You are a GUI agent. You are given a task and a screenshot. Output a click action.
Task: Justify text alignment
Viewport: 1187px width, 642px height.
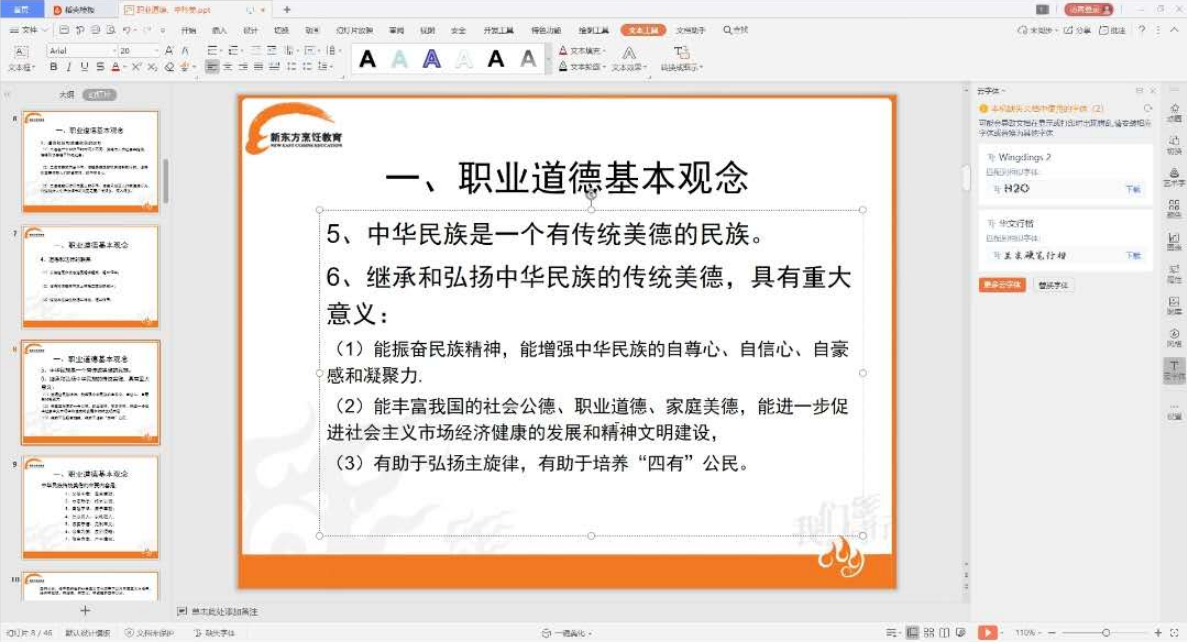click(x=258, y=67)
